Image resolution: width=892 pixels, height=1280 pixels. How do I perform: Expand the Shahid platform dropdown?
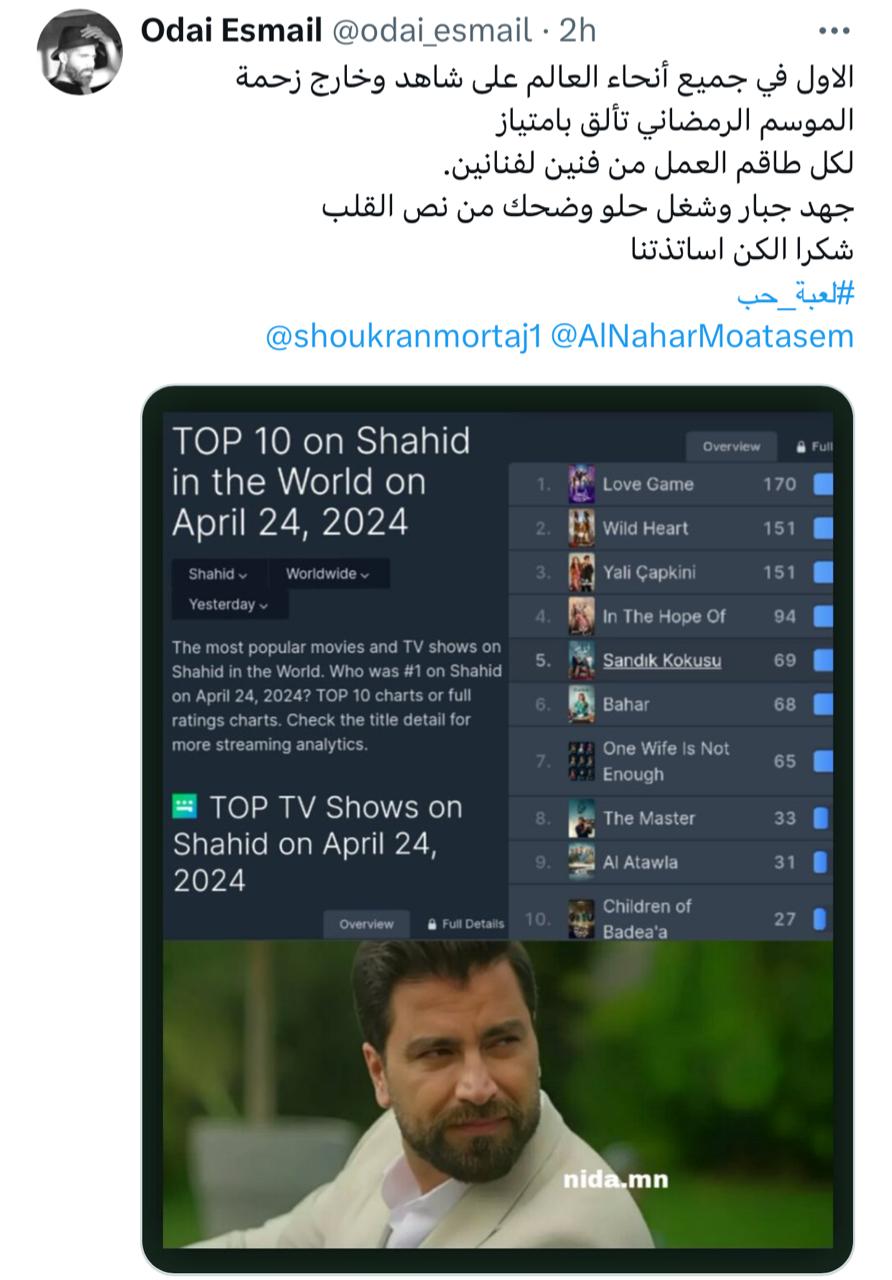pyautogui.click(x=218, y=574)
